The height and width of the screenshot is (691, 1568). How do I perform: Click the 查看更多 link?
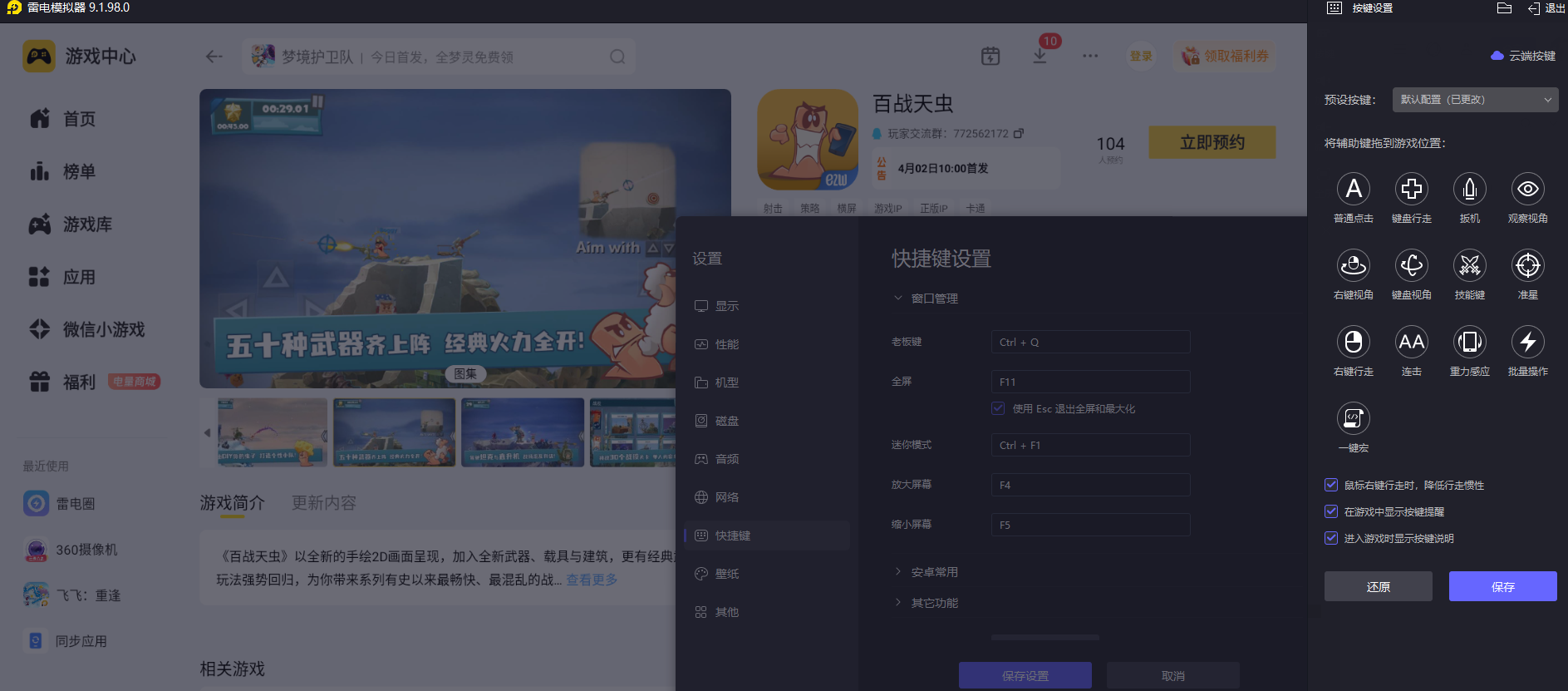[x=592, y=580]
